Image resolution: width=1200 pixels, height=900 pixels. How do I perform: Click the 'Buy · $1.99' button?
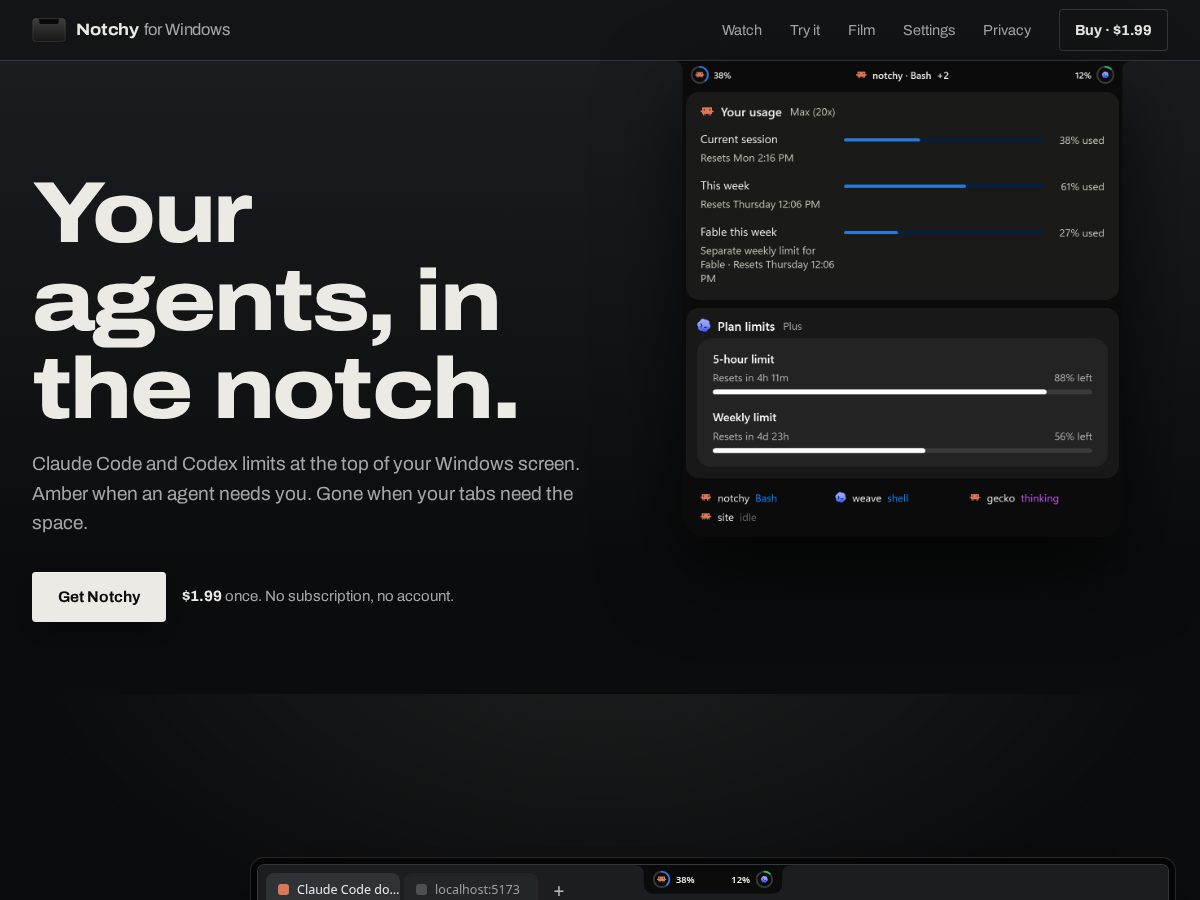point(1113,30)
